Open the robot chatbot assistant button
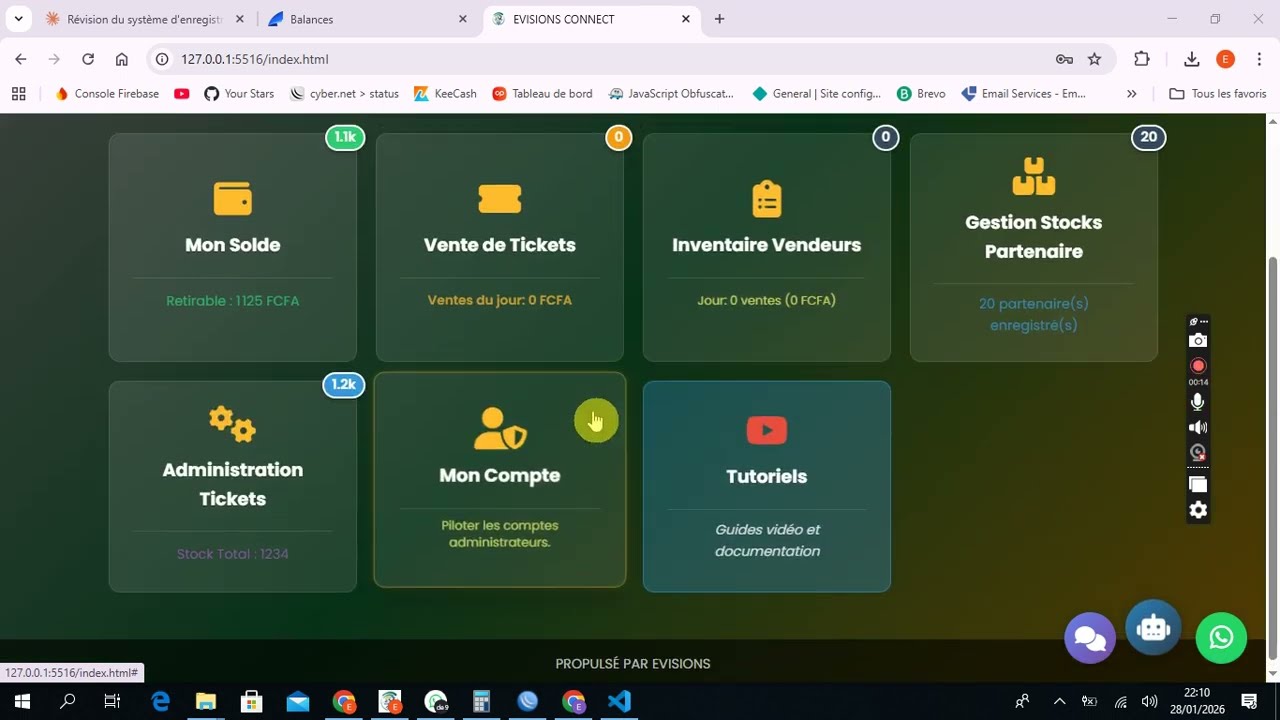The height and width of the screenshot is (720, 1280). click(1153, 628)
